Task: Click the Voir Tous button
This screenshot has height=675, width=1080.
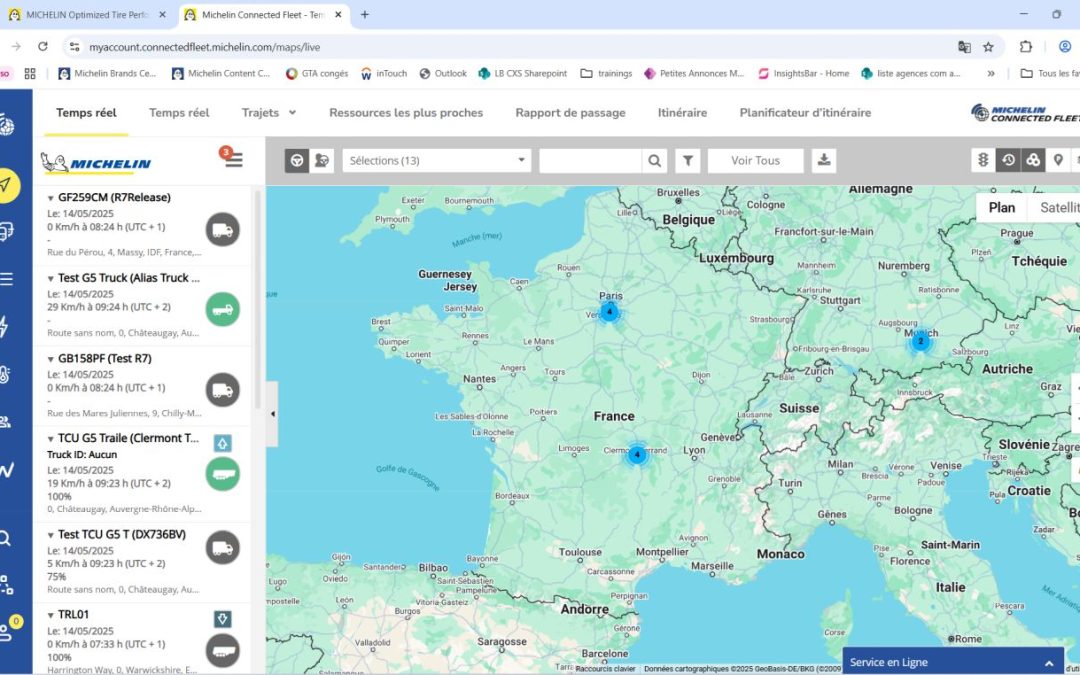Action: [756, 160]
